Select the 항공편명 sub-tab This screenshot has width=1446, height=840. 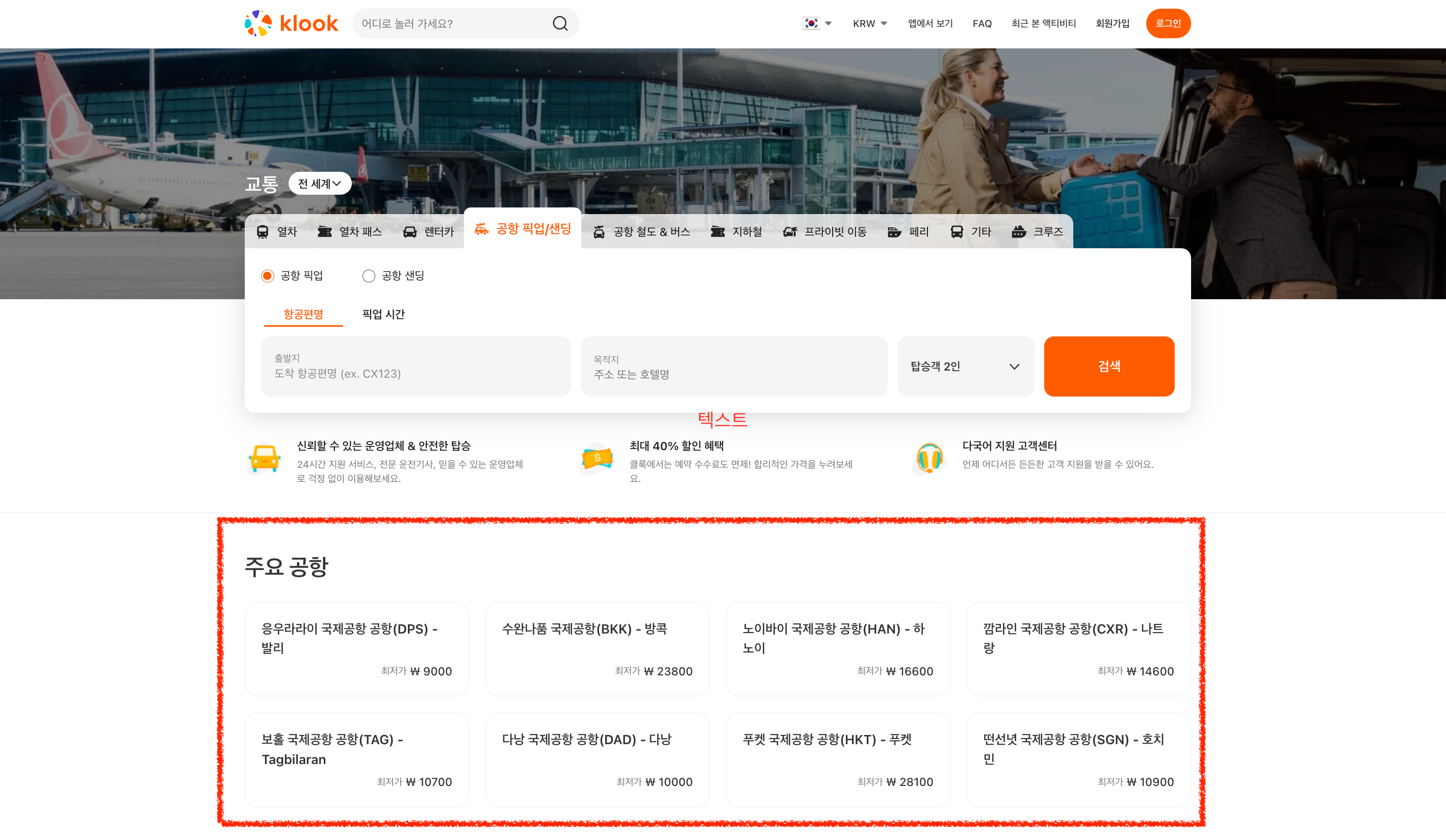click(303, 314)
